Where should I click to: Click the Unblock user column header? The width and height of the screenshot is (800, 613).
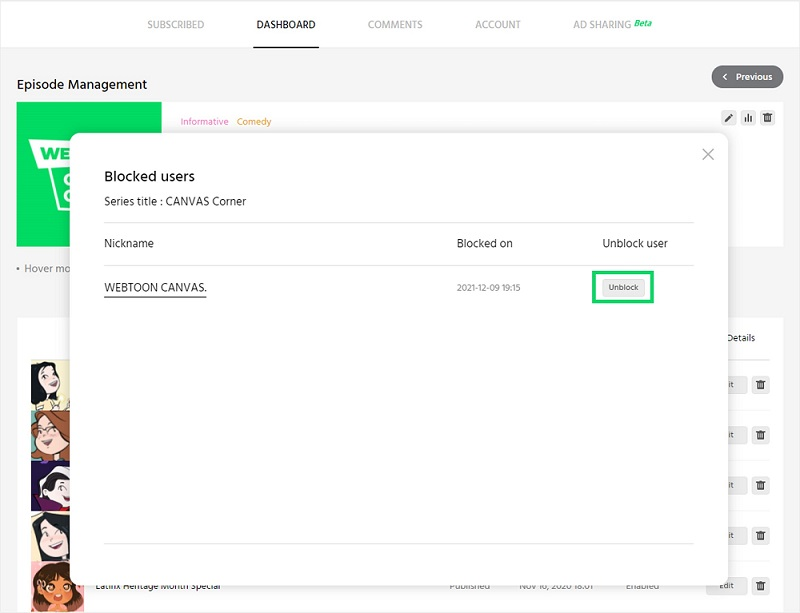click(635, 243)
